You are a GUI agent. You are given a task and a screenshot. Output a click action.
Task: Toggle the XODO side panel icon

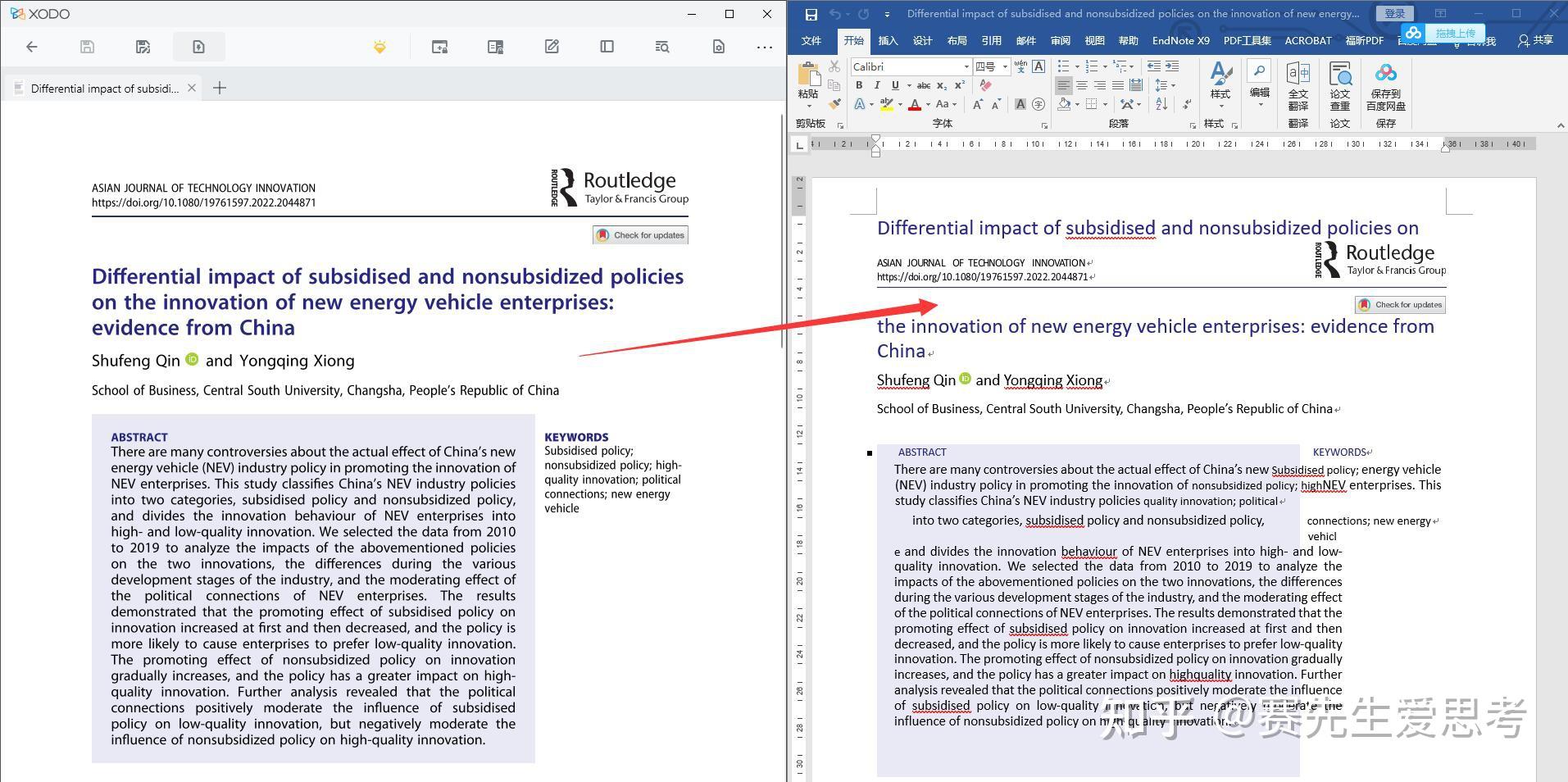(x=607, y=47)
